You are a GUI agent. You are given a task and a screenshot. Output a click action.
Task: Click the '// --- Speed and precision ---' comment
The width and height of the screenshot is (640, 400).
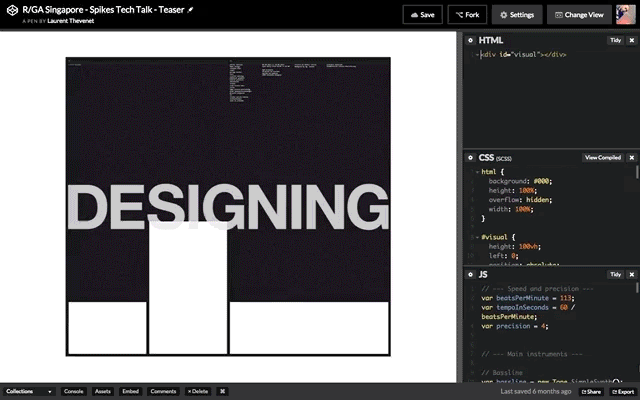pyautogui.click(x=537, y=289)
